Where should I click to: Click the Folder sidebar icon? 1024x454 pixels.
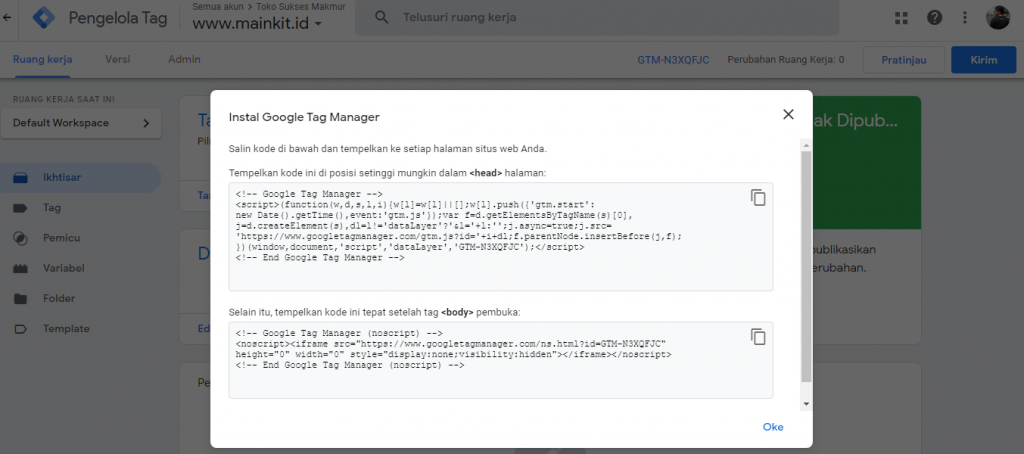pos(21,299)
